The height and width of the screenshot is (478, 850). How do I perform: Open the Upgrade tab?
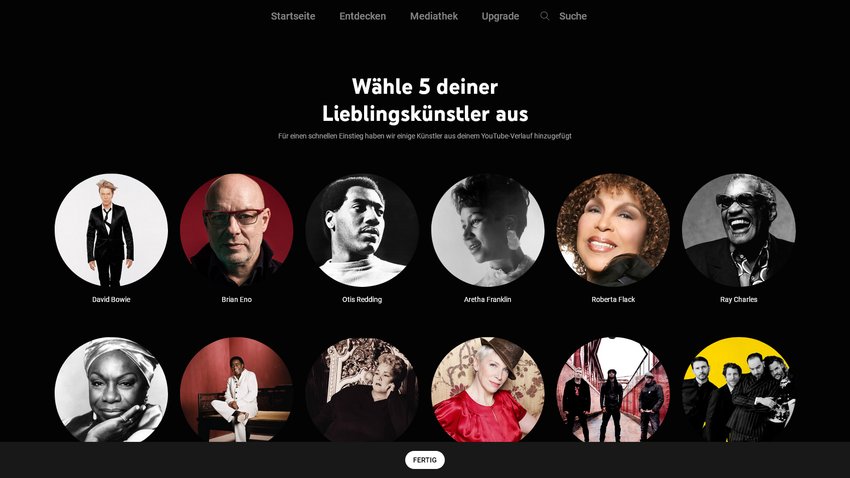(500, 16)
